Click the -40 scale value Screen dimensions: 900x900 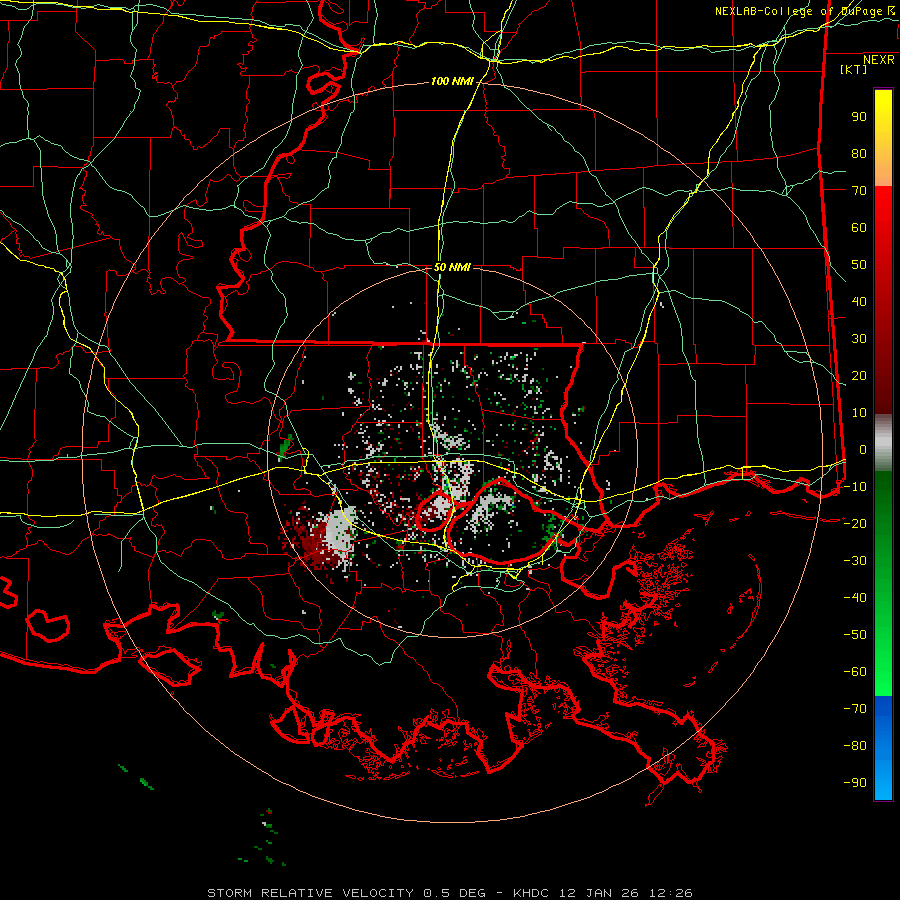click(855, 598)
